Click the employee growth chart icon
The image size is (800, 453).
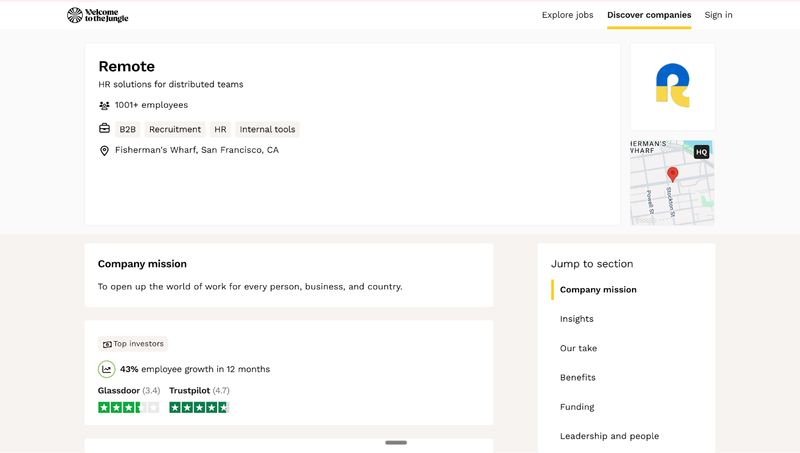tap(106, 369)
